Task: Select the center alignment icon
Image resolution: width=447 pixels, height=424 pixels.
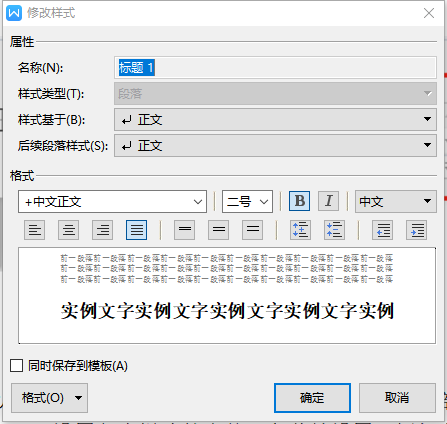Action: tap(69, 230)
